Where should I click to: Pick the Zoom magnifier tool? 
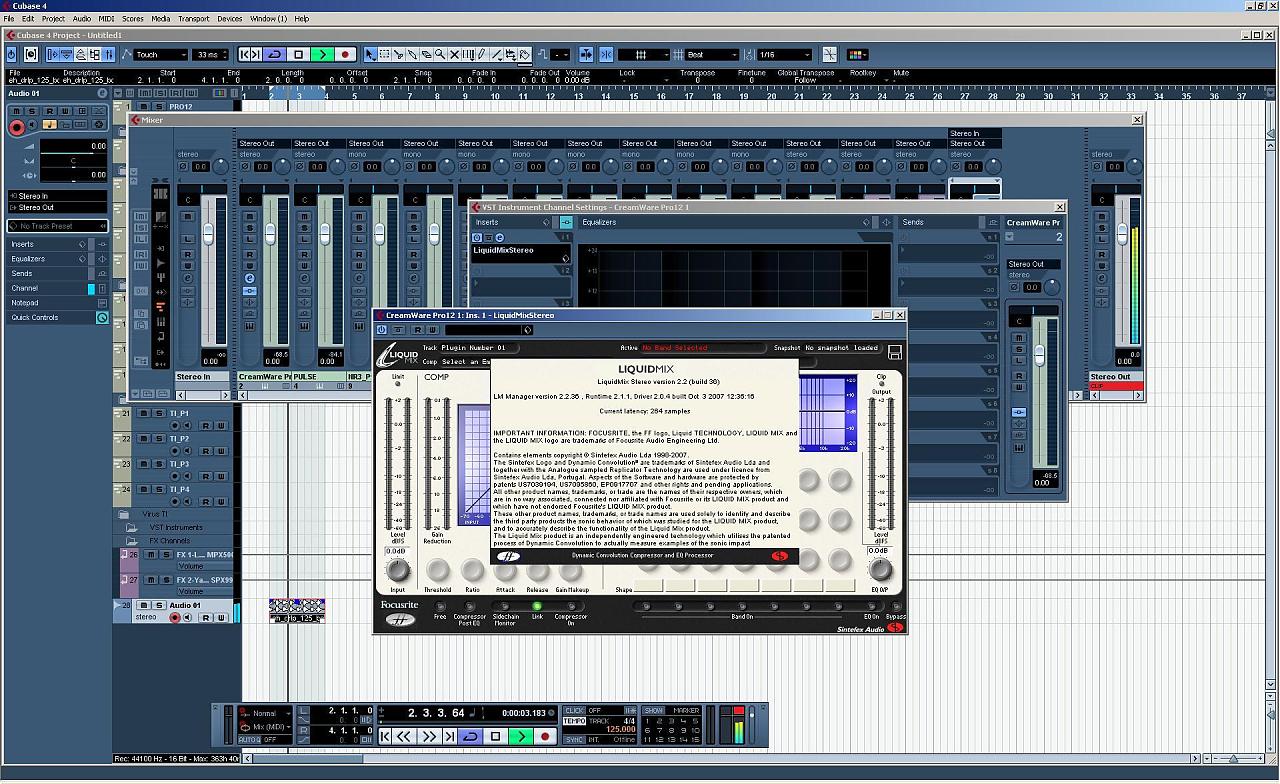[x=440, y=54]
